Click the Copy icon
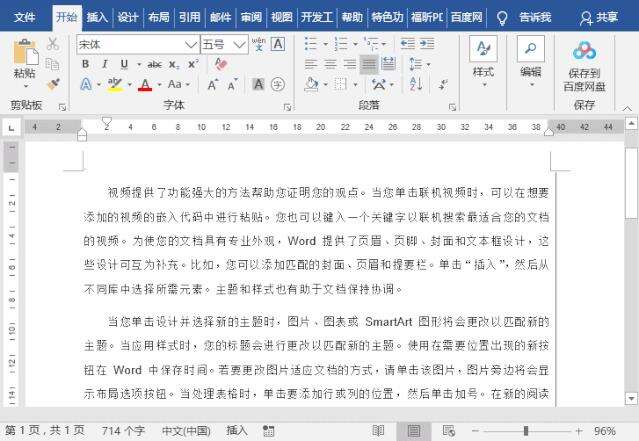639x441 pixels. pyautogui.click(x=53, y=64)
